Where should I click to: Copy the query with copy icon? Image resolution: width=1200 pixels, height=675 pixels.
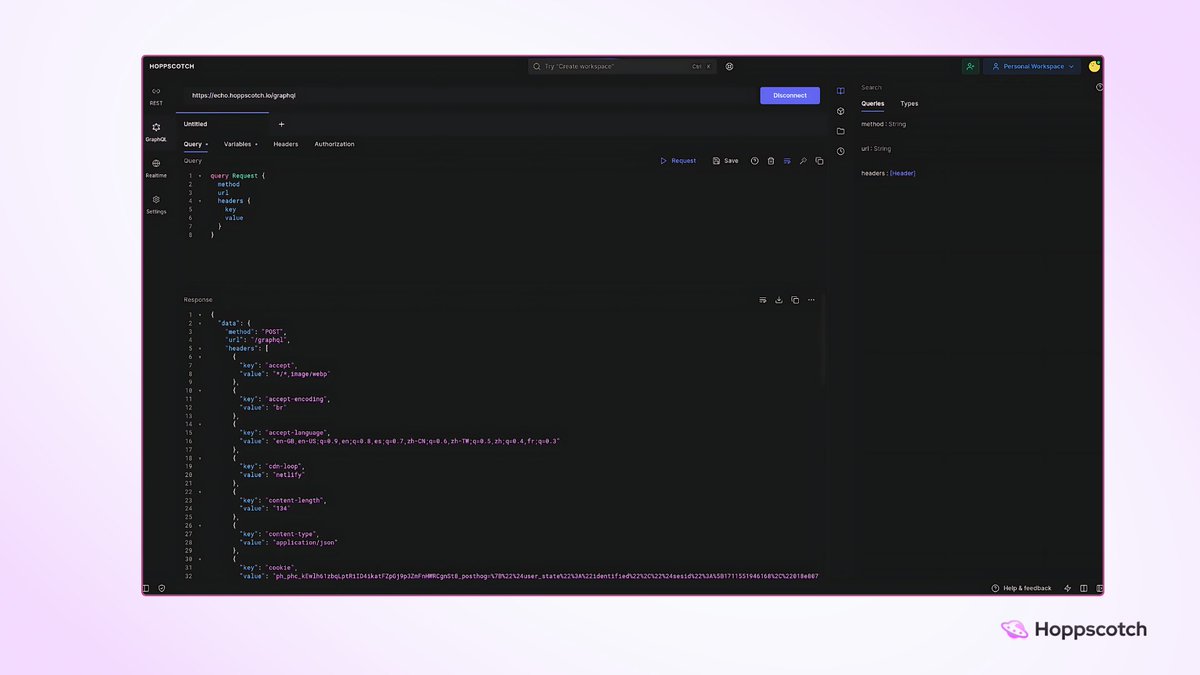(819, 160)
